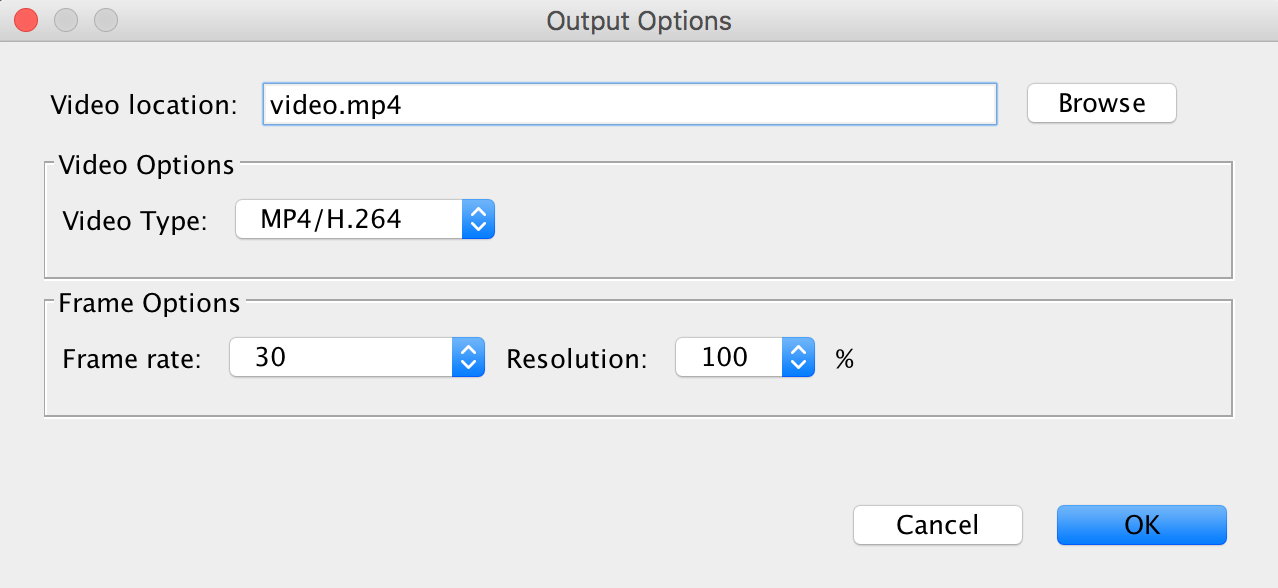This screenshot has width=1278, height=588.
Task: Click the "Video location:" label
Action: pos(144,104)
